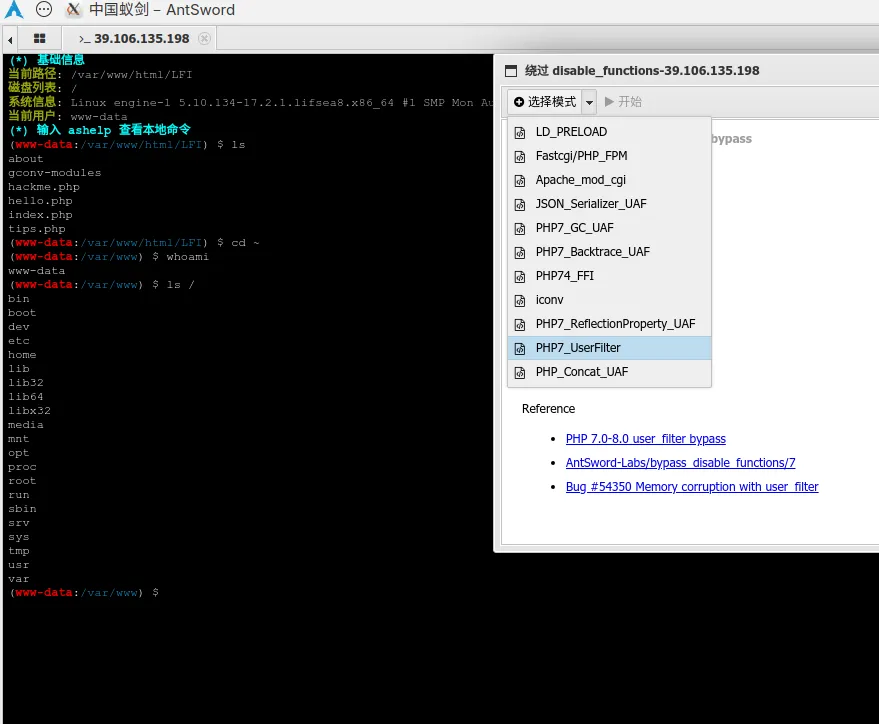Screen dimensions: 879x724
Task: Click file icon beside PHP7_GC_UAF
Action: (x=520, y=229)
